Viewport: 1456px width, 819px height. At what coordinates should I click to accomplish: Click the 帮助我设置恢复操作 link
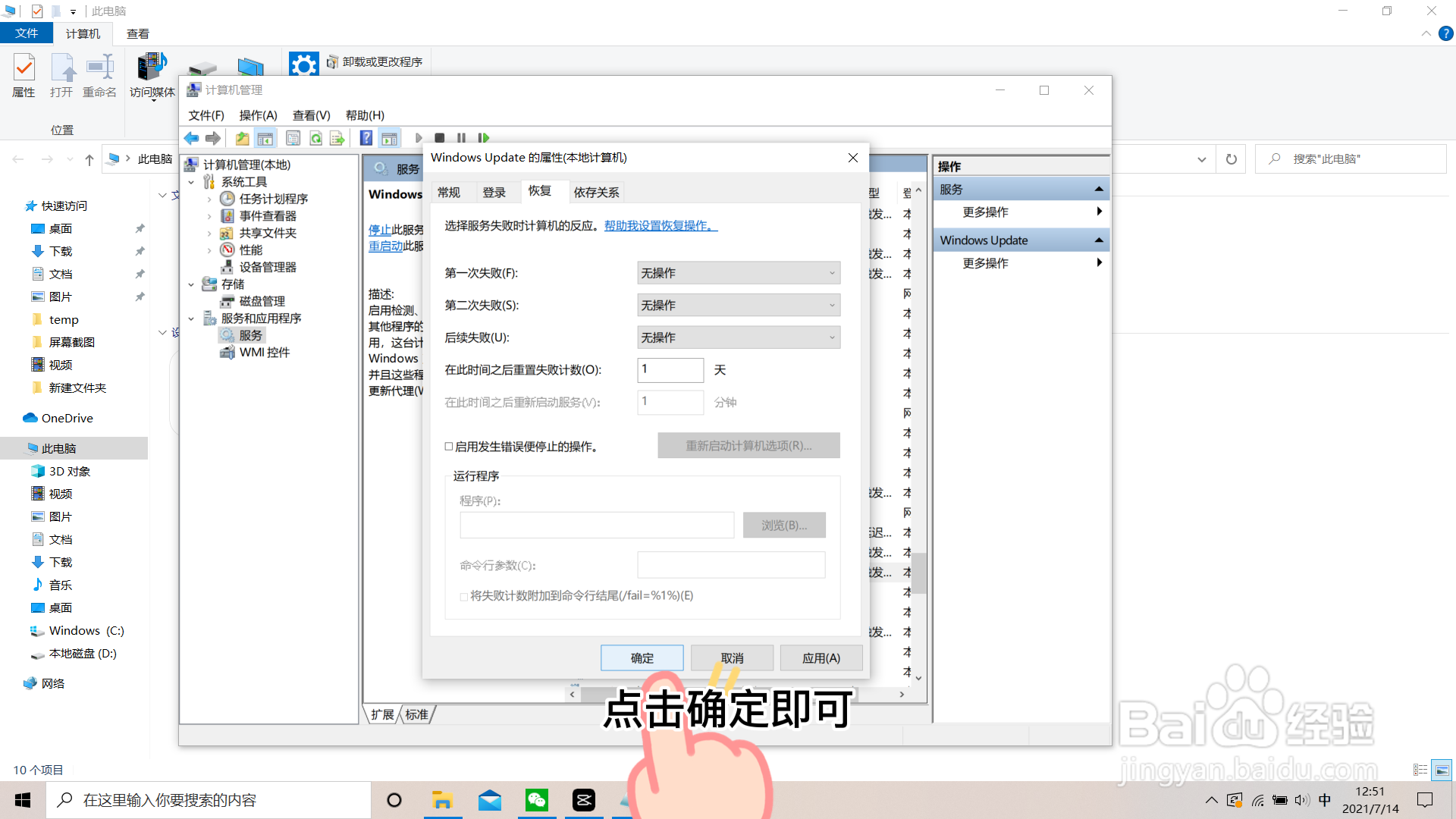point(658,225)
